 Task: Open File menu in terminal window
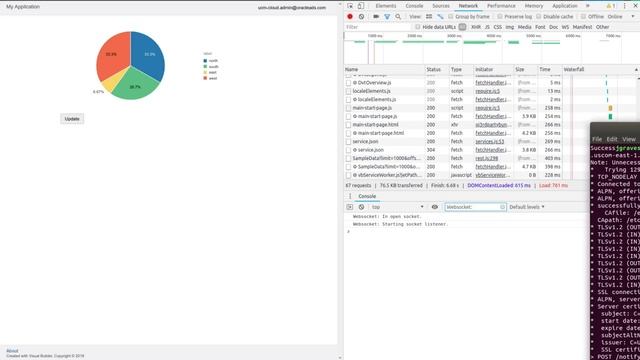597,139
